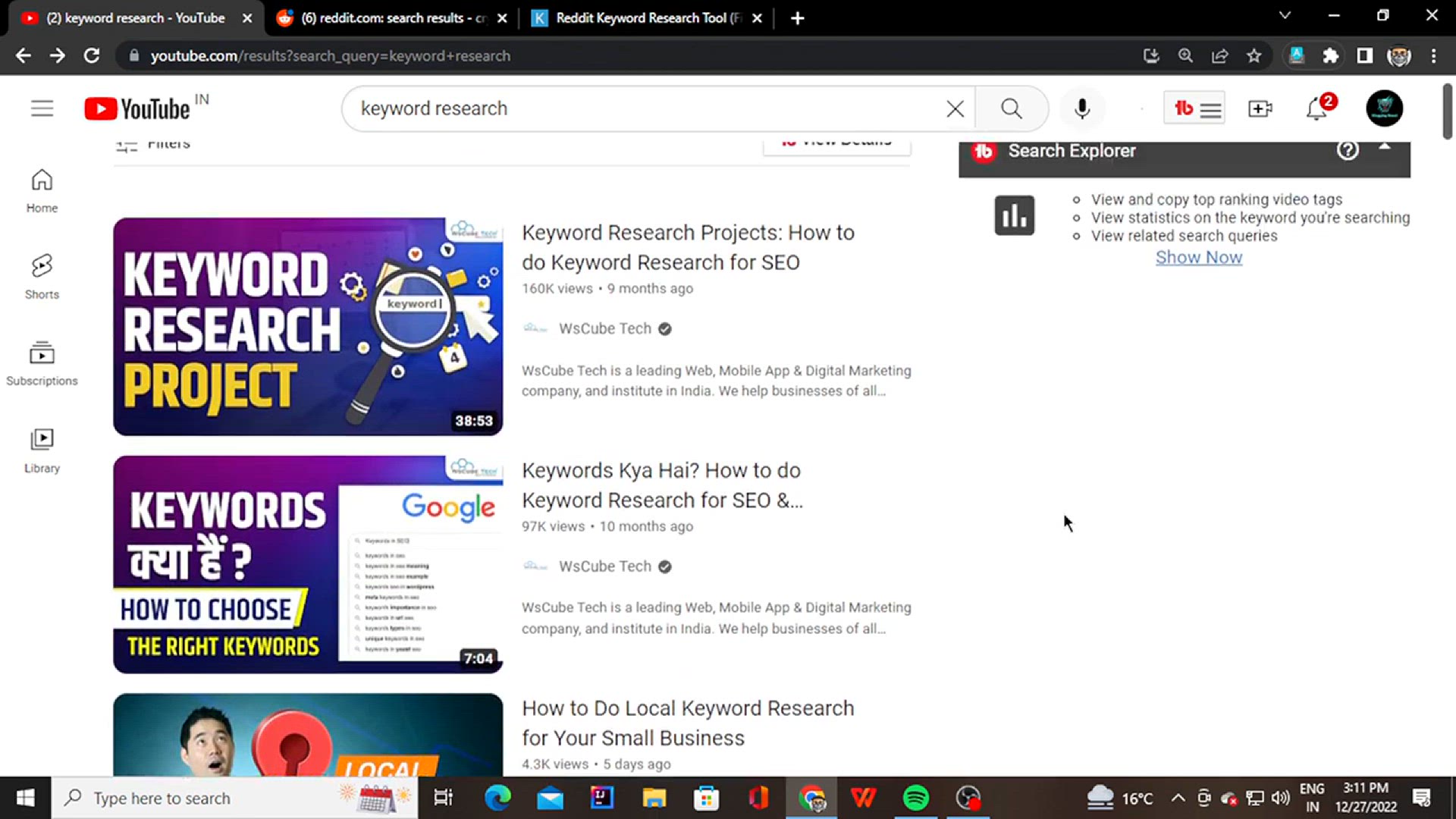Click the install app icon in address bar

[1151, 55]
